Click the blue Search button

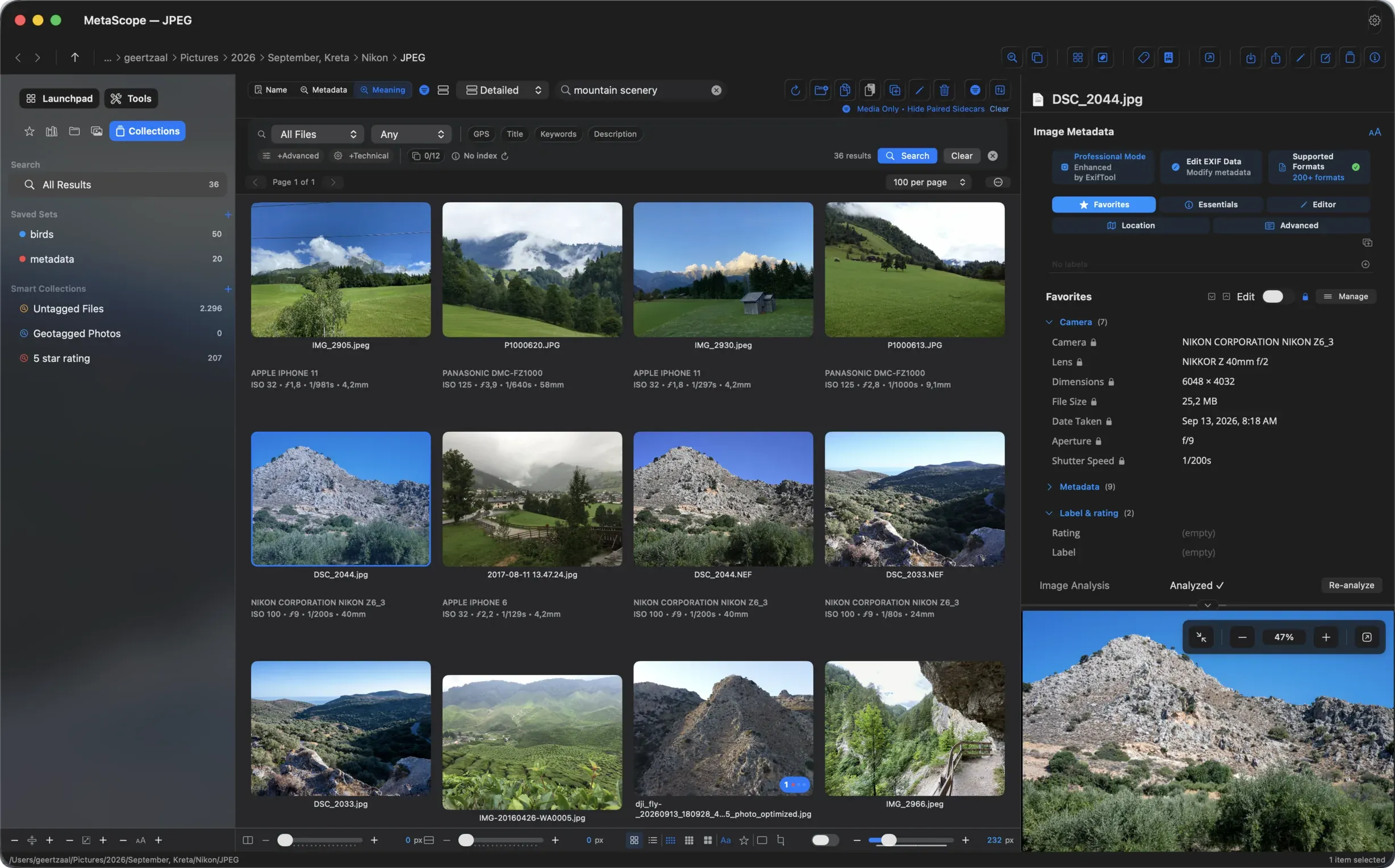tap(907, 156)
